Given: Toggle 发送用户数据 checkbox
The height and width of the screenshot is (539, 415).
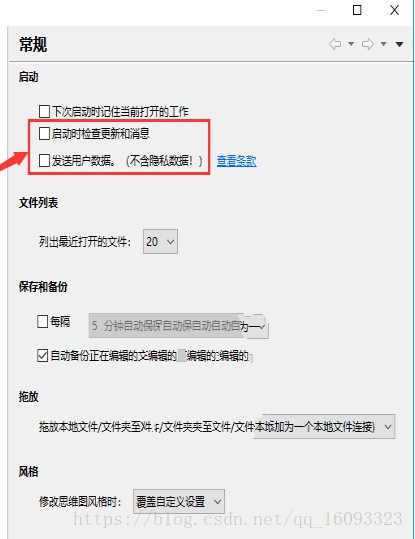Looking at the screenshot, I should pos(44,161).
